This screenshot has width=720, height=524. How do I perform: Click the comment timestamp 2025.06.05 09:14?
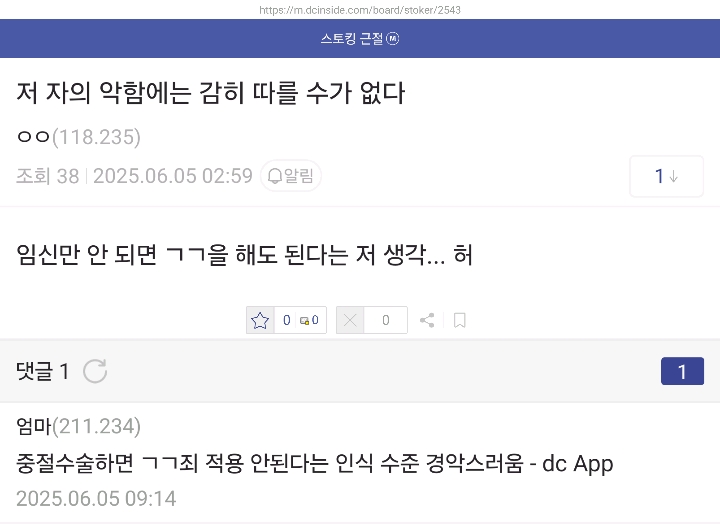point(96,499)
